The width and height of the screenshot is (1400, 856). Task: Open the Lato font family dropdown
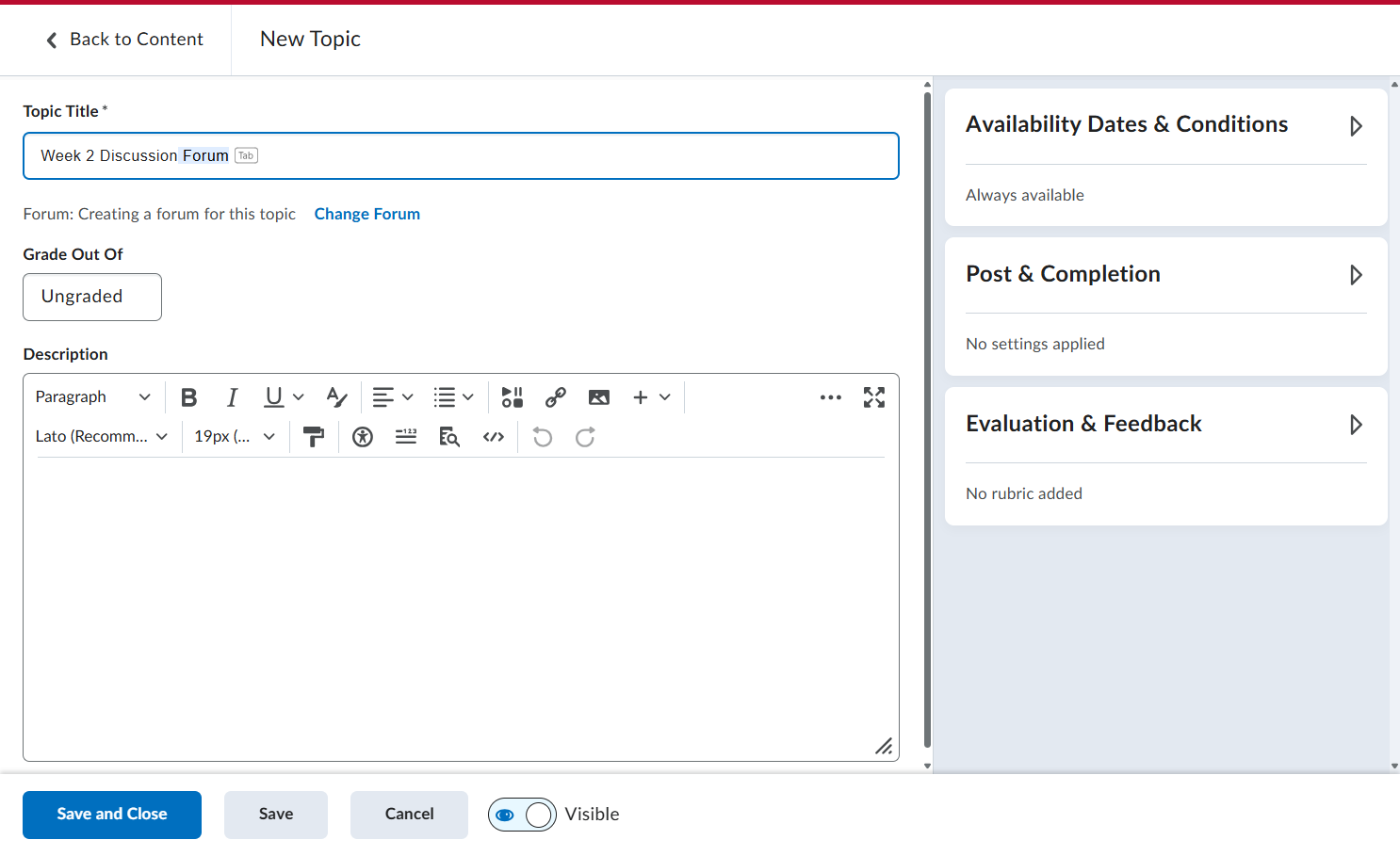click(x=102, y=437)
